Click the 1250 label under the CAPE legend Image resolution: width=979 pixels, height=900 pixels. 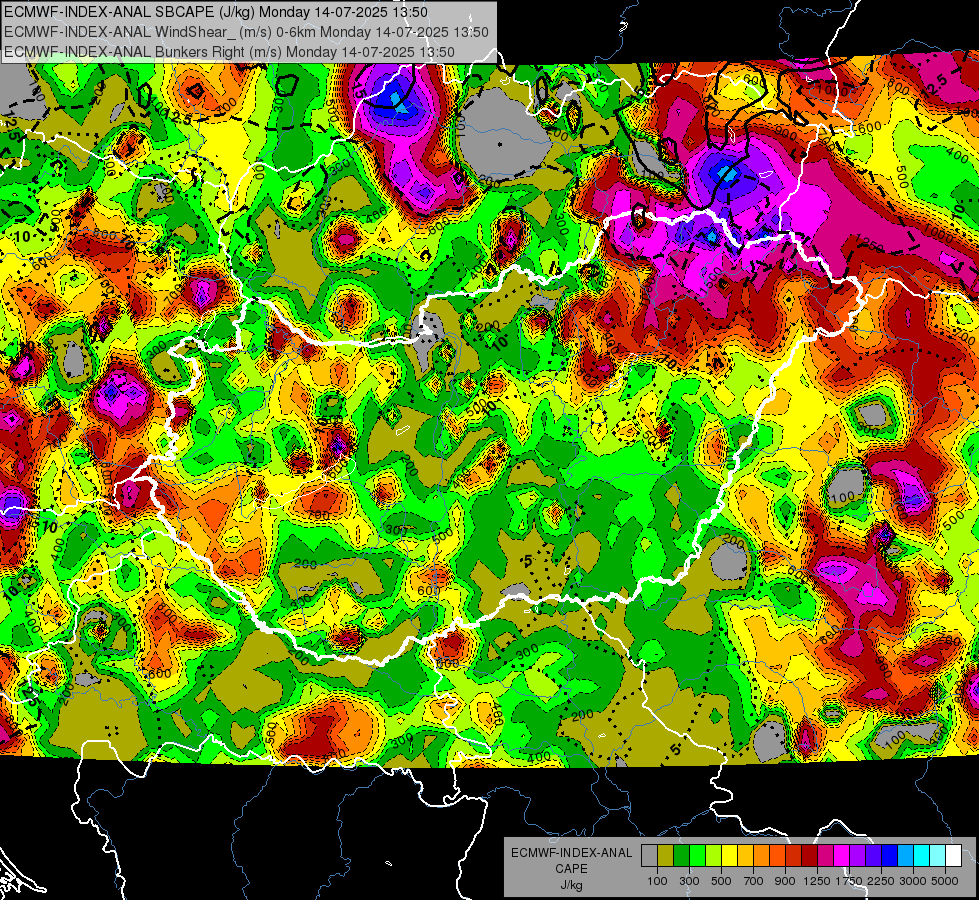tap(817, 881)
